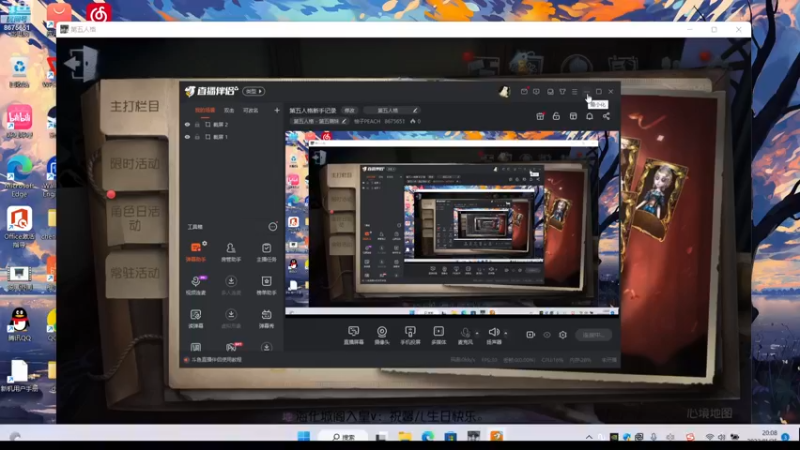This screenshot has width=800, height=450.
Task: Open the mode pill beside app logo
Action: click(x=254, y=91)
